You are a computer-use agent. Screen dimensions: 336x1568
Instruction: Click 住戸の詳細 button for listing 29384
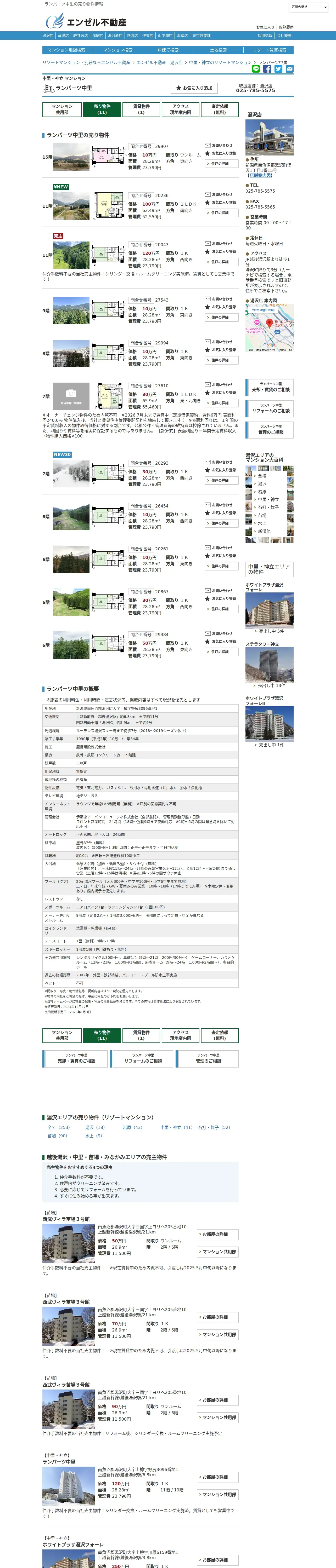click(x=221, y=652)
